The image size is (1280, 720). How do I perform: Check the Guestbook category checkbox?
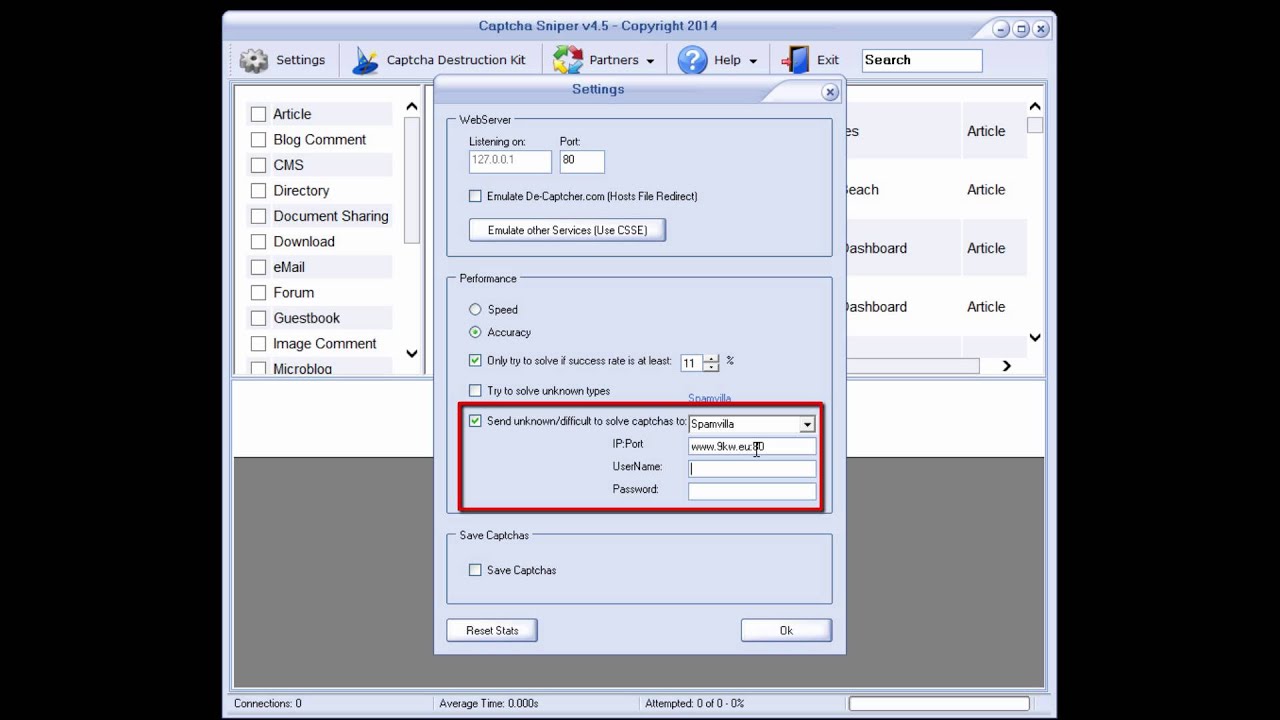pyautogui.click(x=258, y=318)
